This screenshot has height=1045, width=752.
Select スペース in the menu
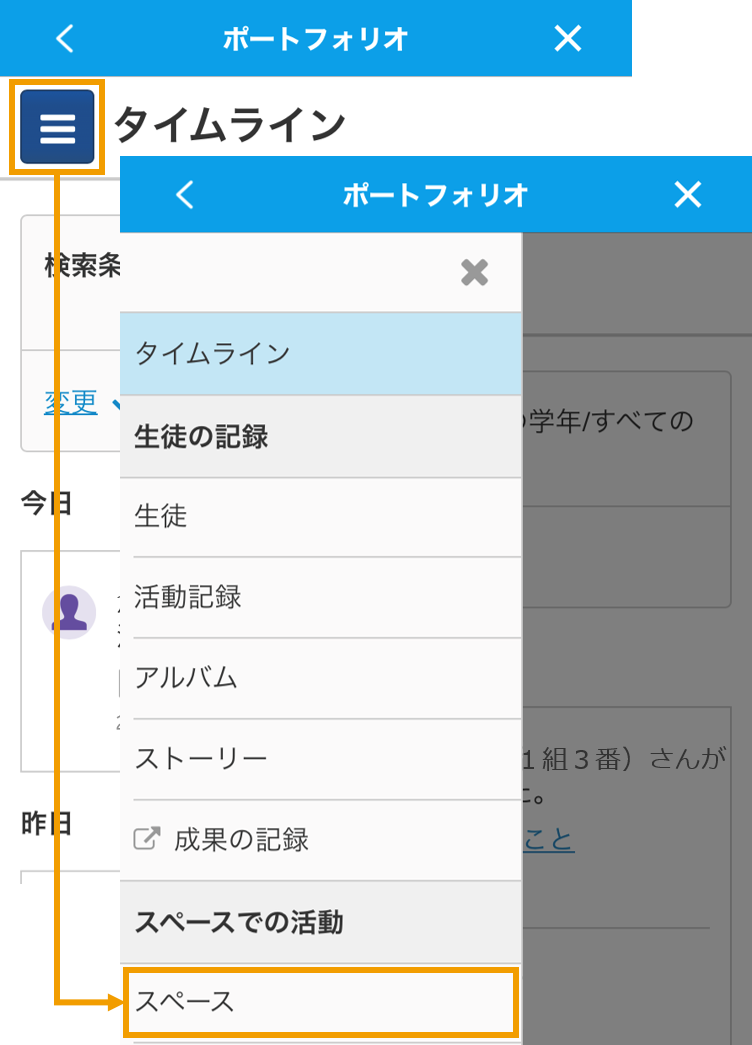tap(321, 1002)
